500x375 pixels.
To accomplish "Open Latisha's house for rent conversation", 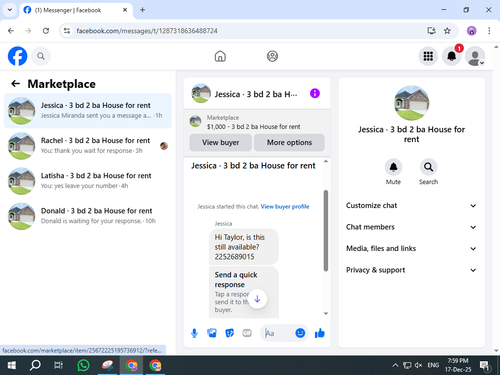I will point(88,181).
